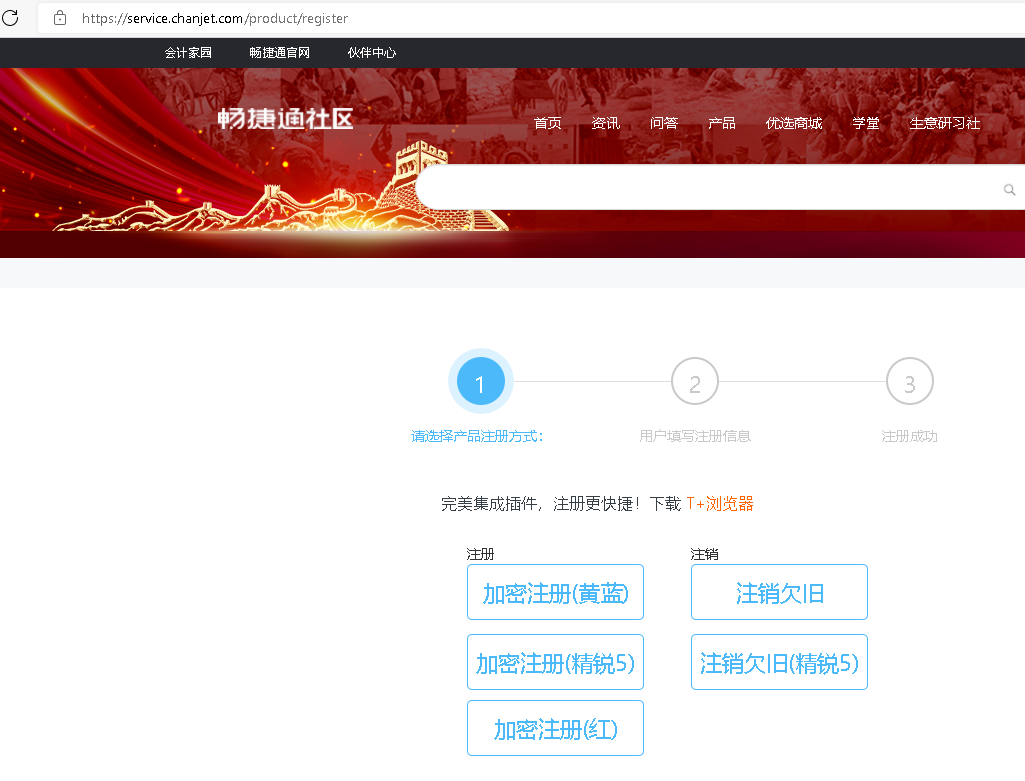Open the 学堂 navigation item
The height and width of the screenshot is (781, 1025).
866,123
